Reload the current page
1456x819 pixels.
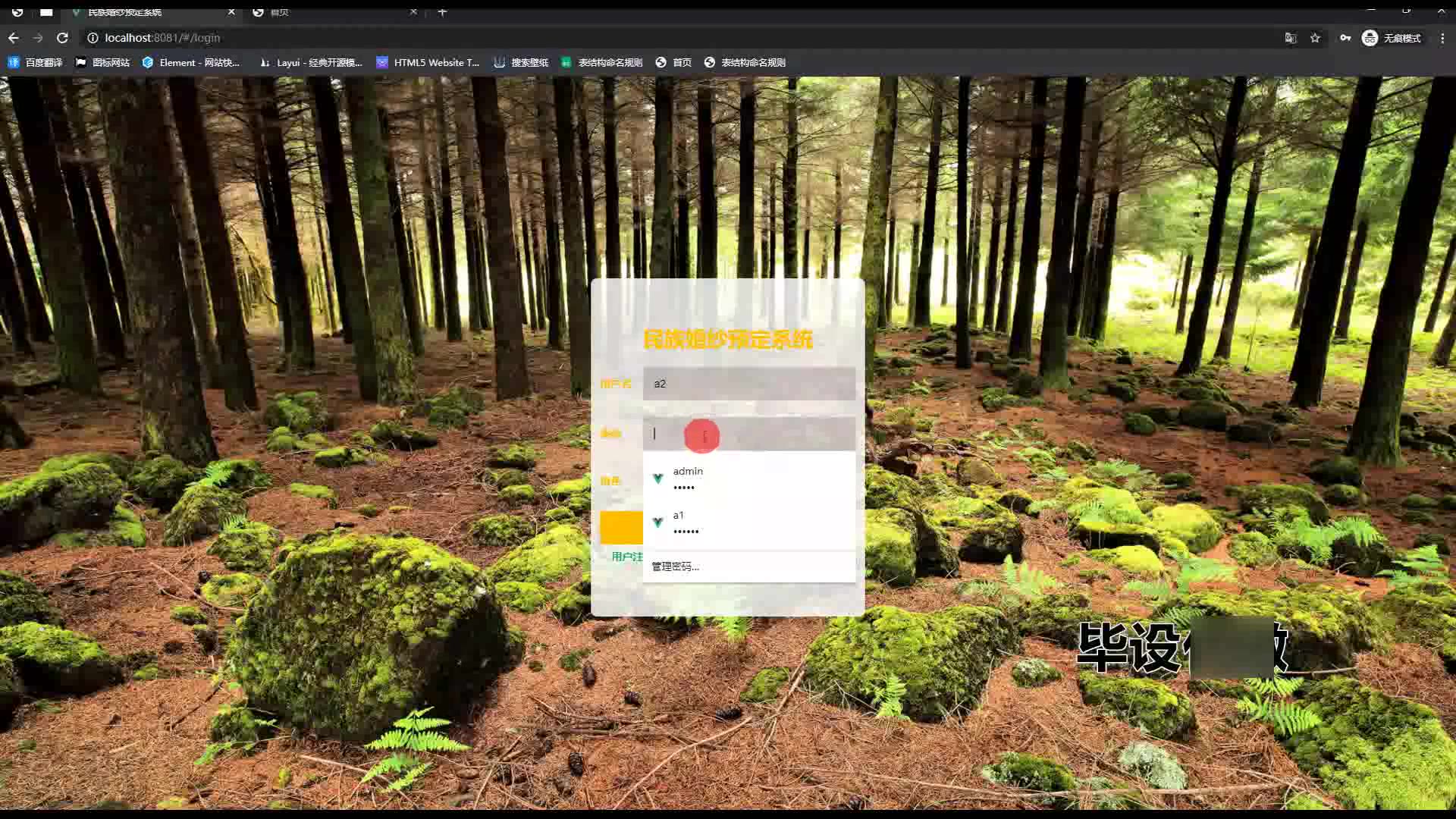point(63,38)
